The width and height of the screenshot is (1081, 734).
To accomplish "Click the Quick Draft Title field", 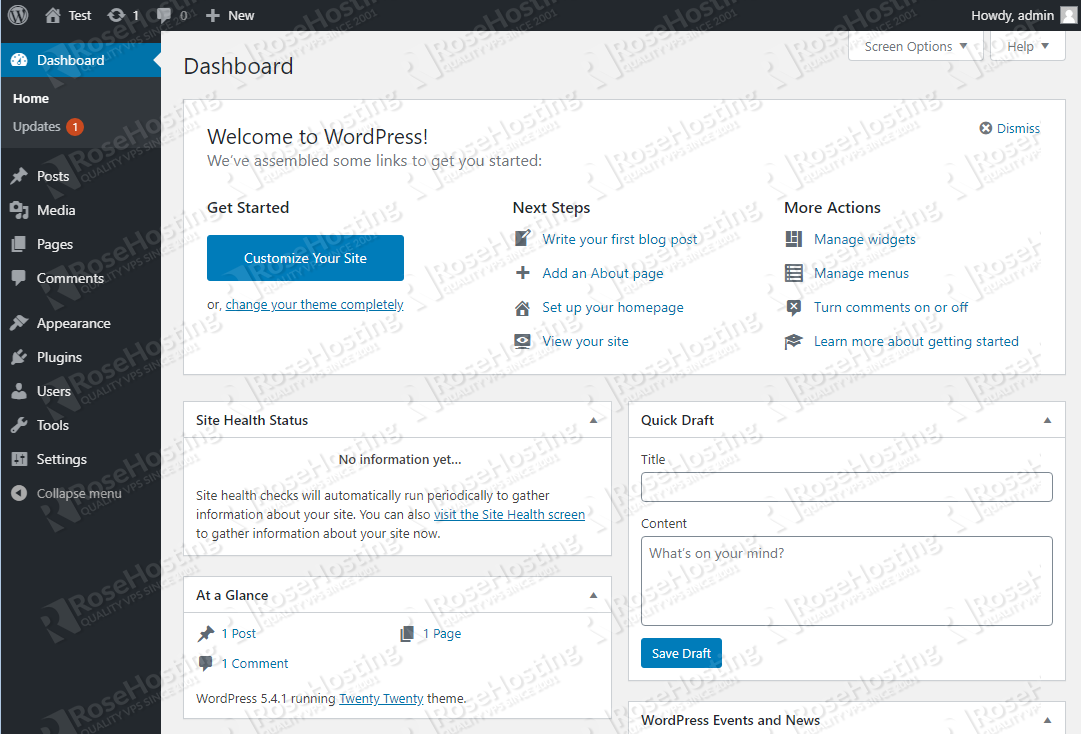I will click(x=846, y=487).
